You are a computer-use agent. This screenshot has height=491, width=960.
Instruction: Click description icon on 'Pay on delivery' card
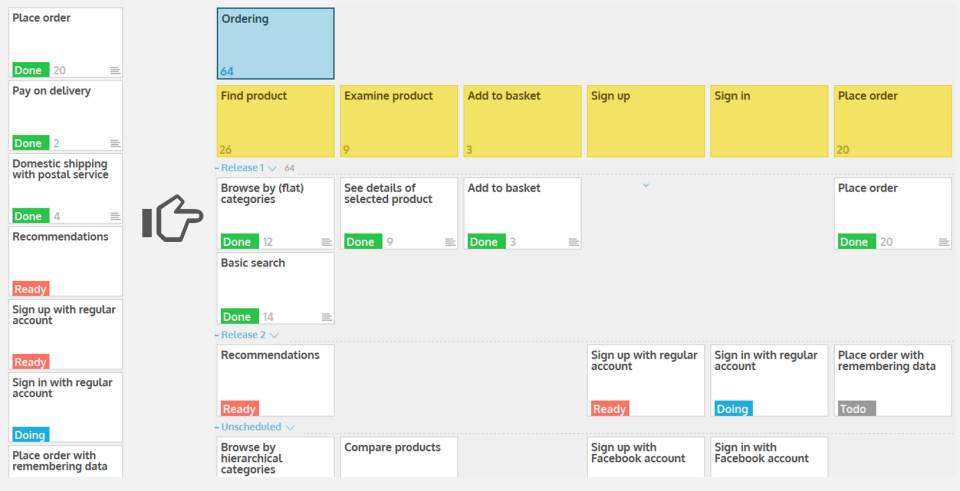click(115, 143)
